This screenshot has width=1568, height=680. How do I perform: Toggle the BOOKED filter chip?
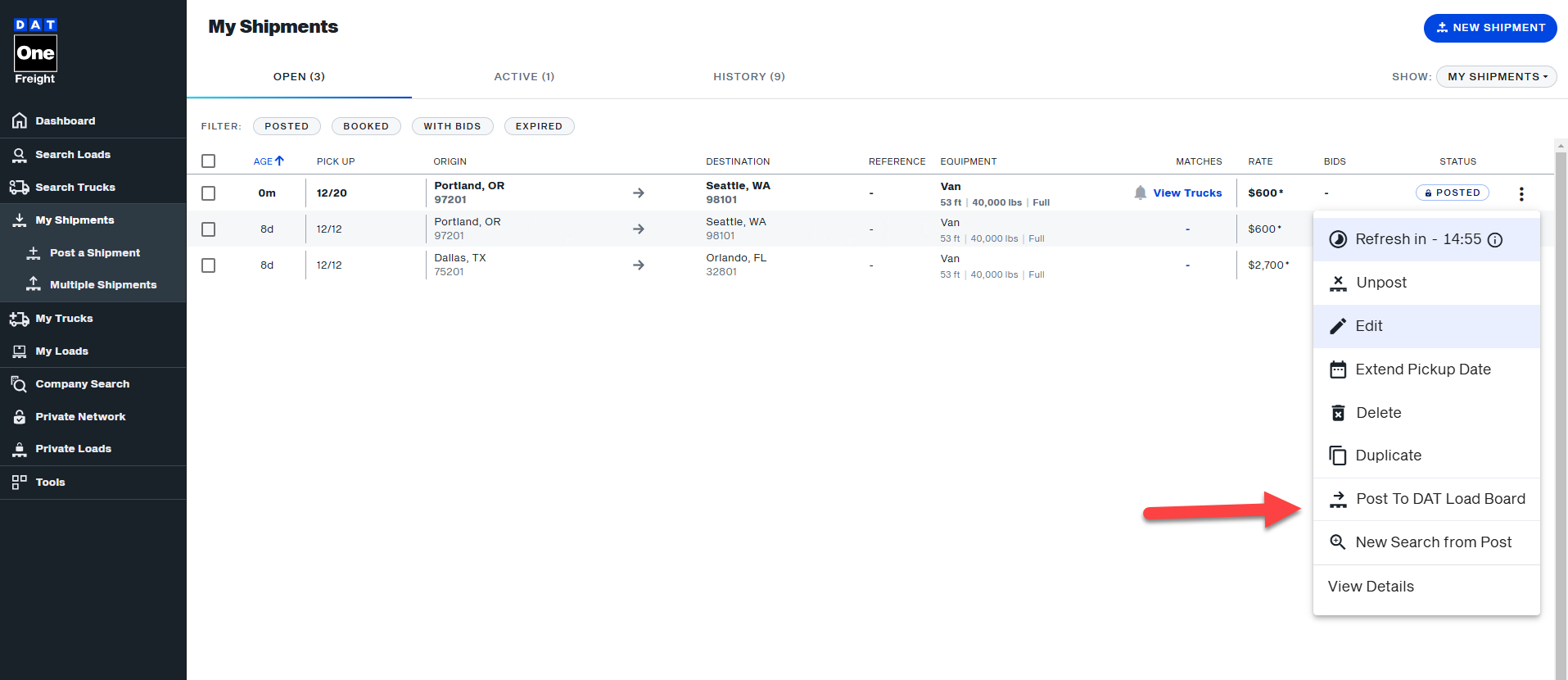366,126
